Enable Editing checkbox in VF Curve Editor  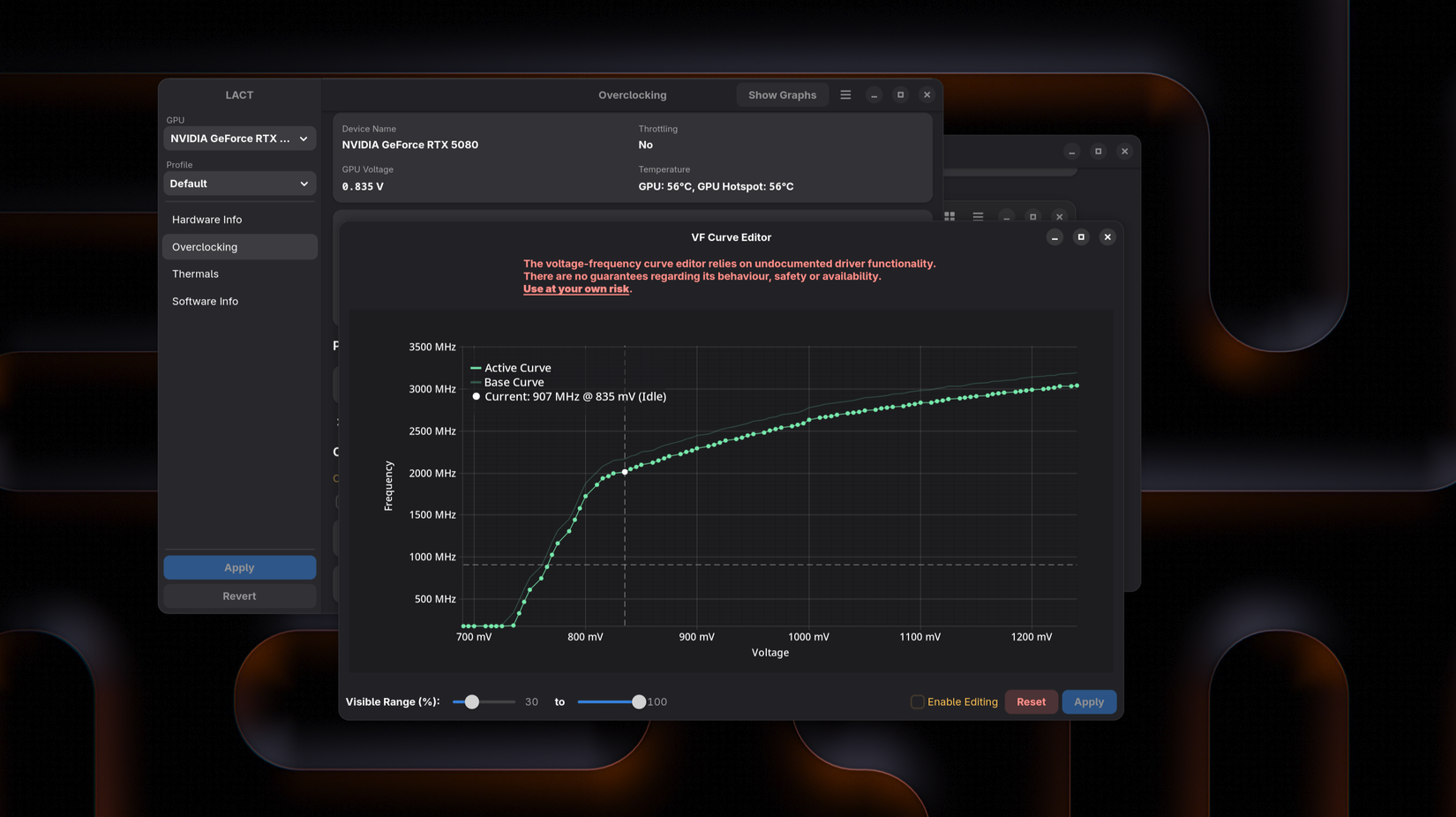(918, 702)
